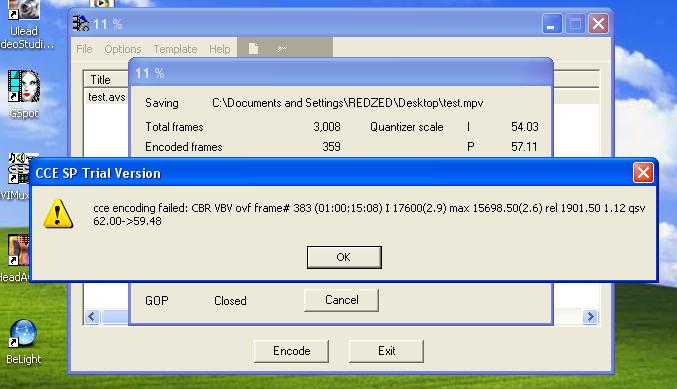
Task: Click the cce encoding failed error message
Action: [369, 215]
